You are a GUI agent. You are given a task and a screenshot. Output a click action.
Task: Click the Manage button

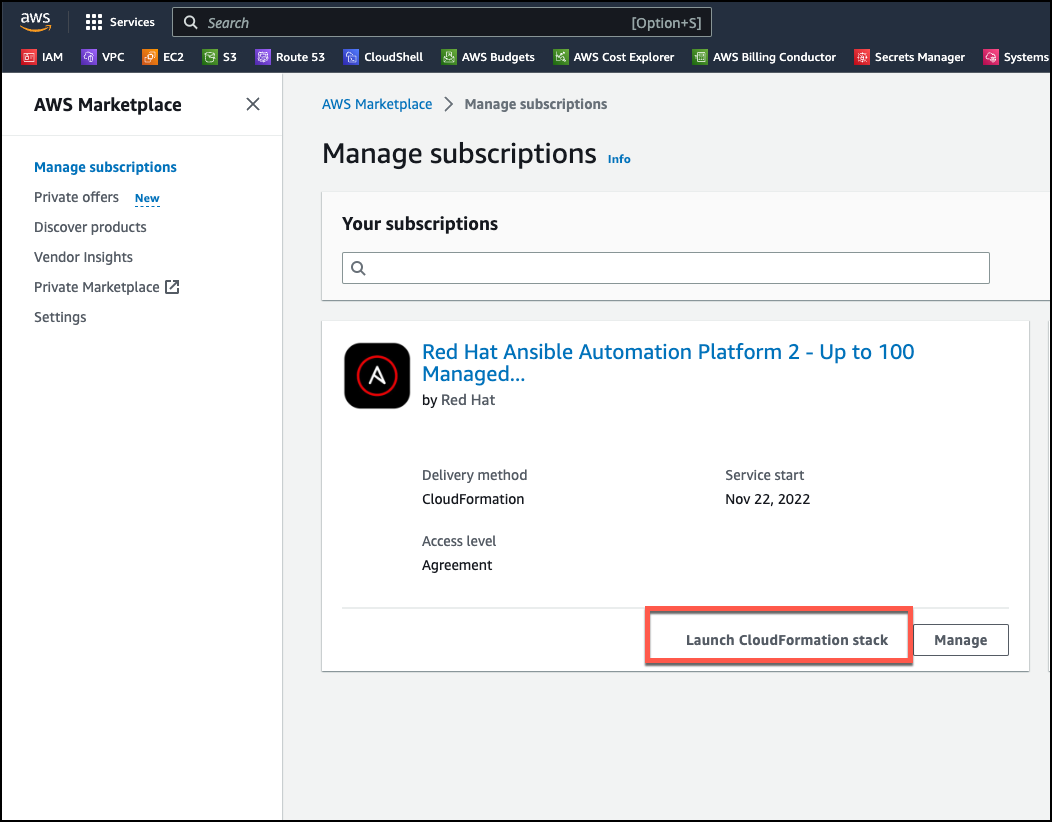(961, 640)
